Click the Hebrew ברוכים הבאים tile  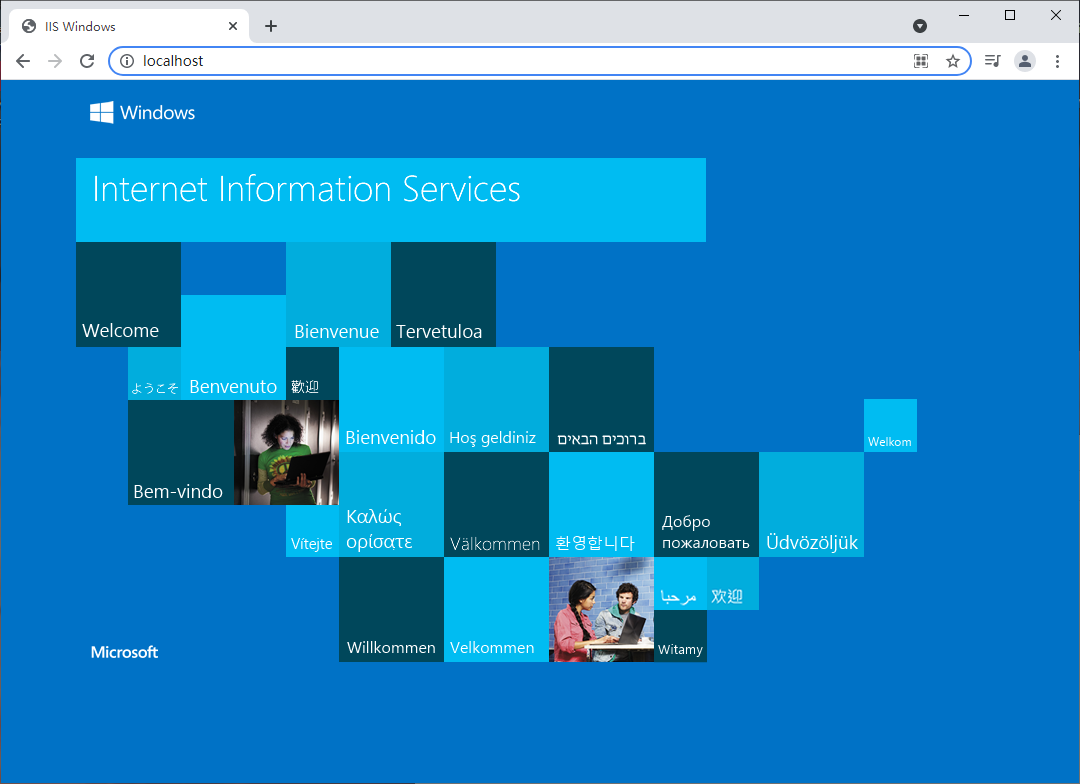(x=601, y=400)
